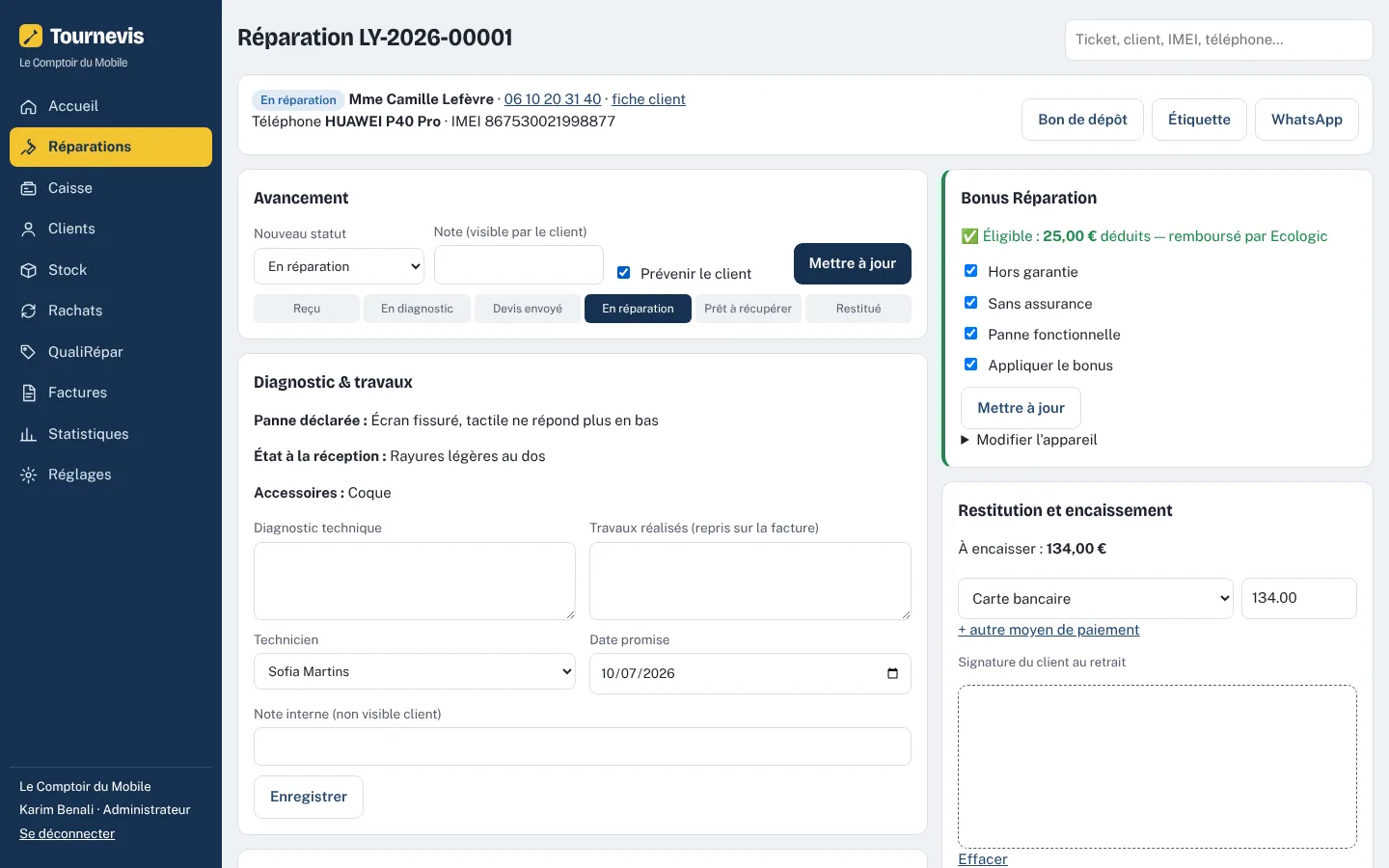The image size is (1389, 868).
Task: Click Mettre à jour in Bonus Réparation
Action: [x=1021, y=408]
